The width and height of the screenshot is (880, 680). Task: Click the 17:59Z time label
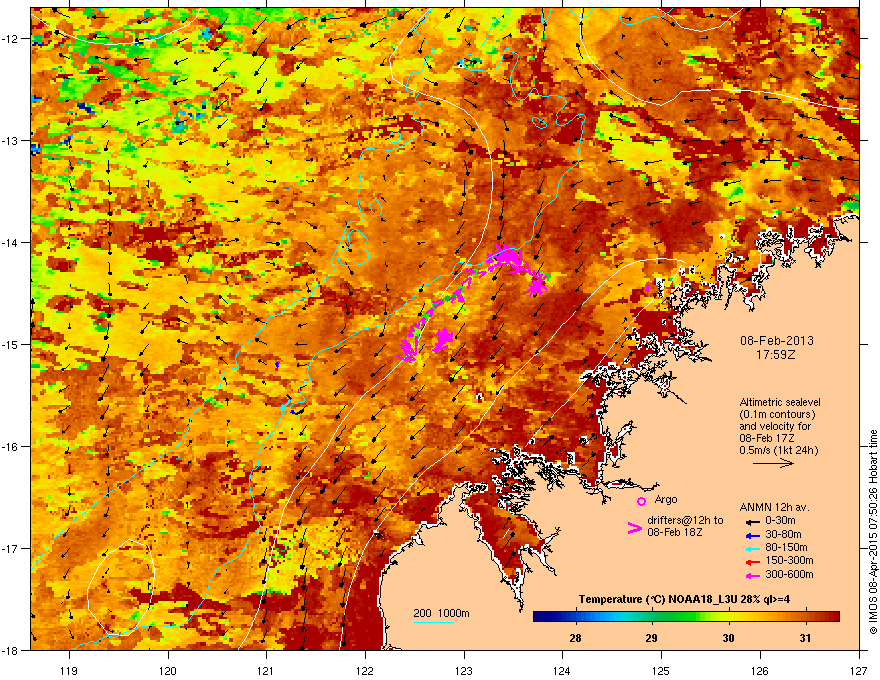tap(776, 355)
